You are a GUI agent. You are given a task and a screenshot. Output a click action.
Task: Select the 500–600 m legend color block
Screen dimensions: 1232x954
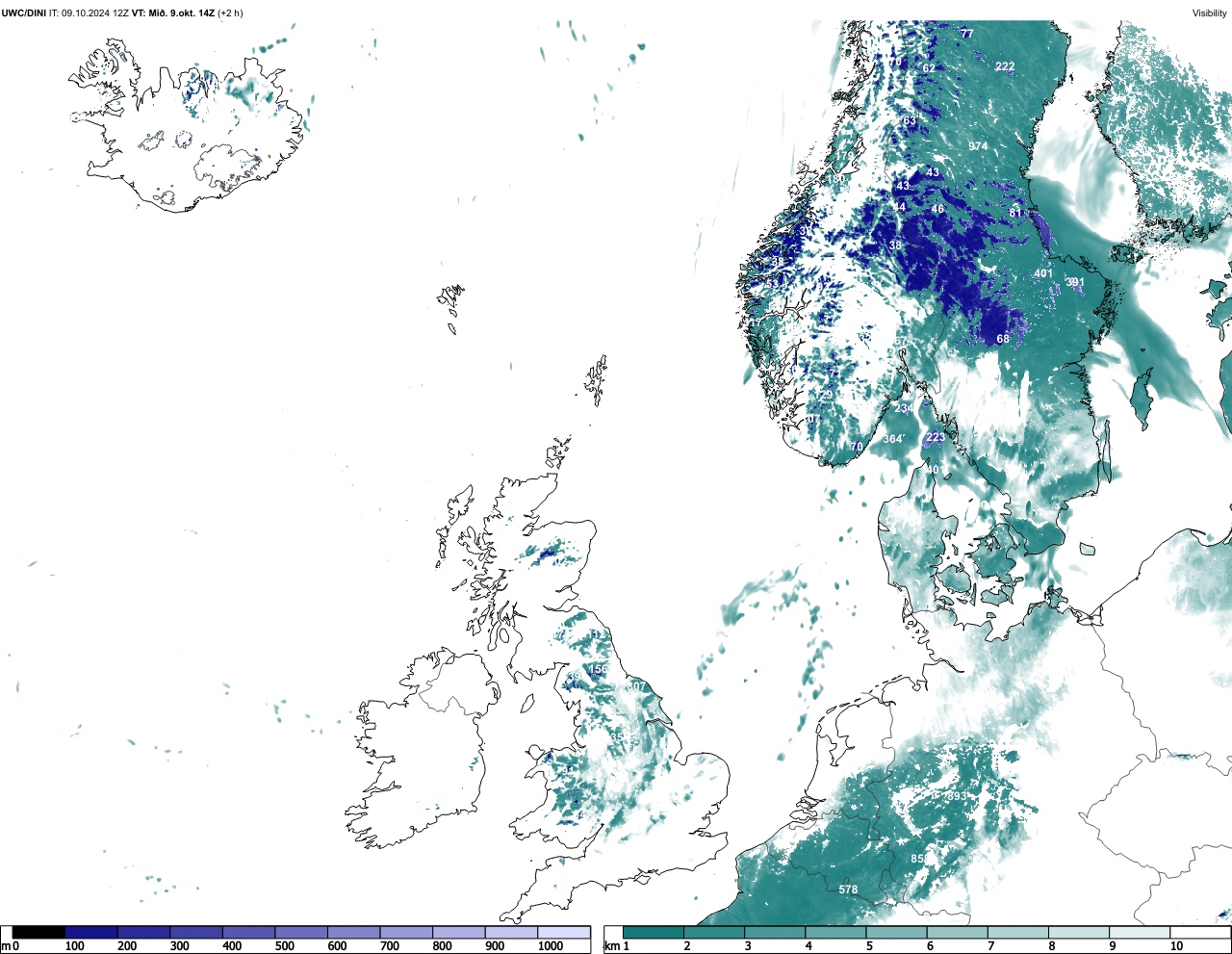coord(301,932)
